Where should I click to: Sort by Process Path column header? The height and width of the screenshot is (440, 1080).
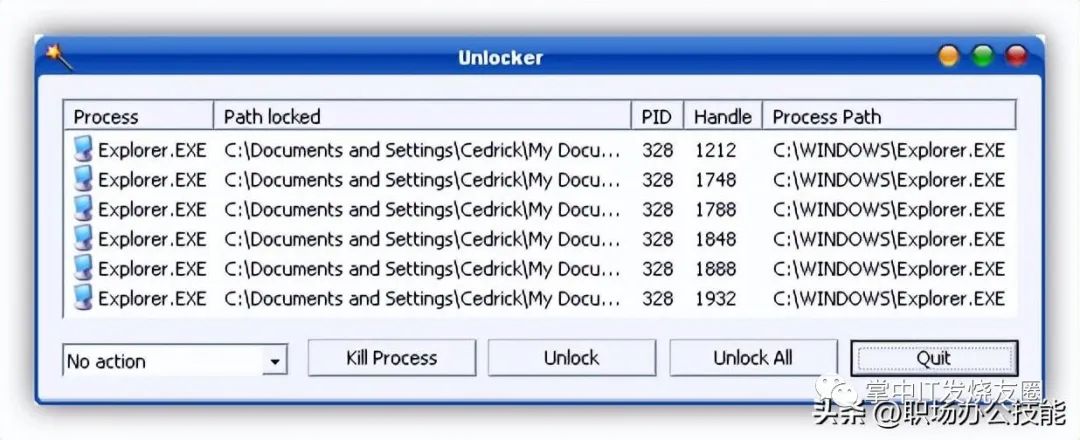coord(889,116)
